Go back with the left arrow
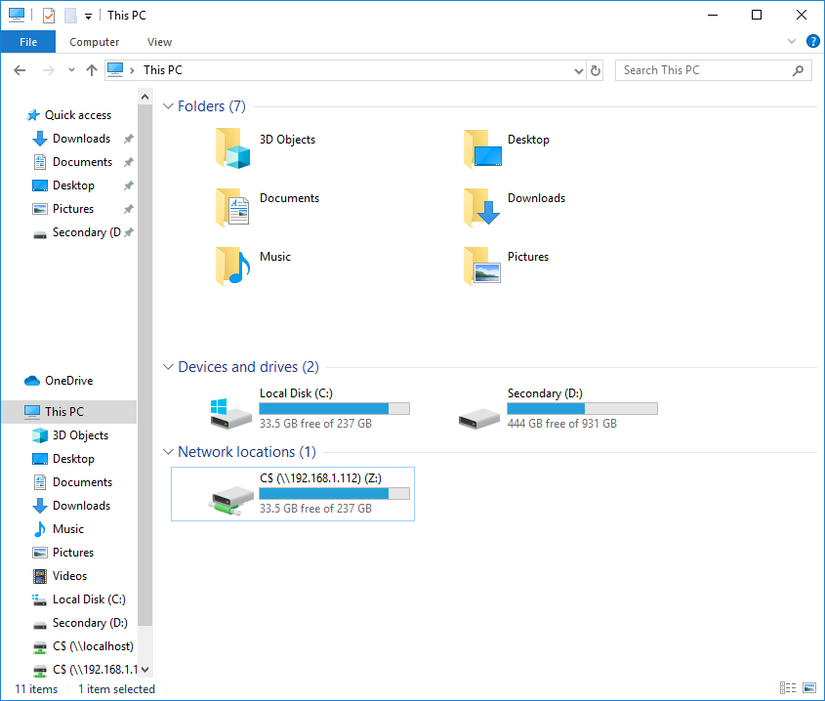This screenshot has height=701, width=825. pyautogui.click(x=20, y=70)
